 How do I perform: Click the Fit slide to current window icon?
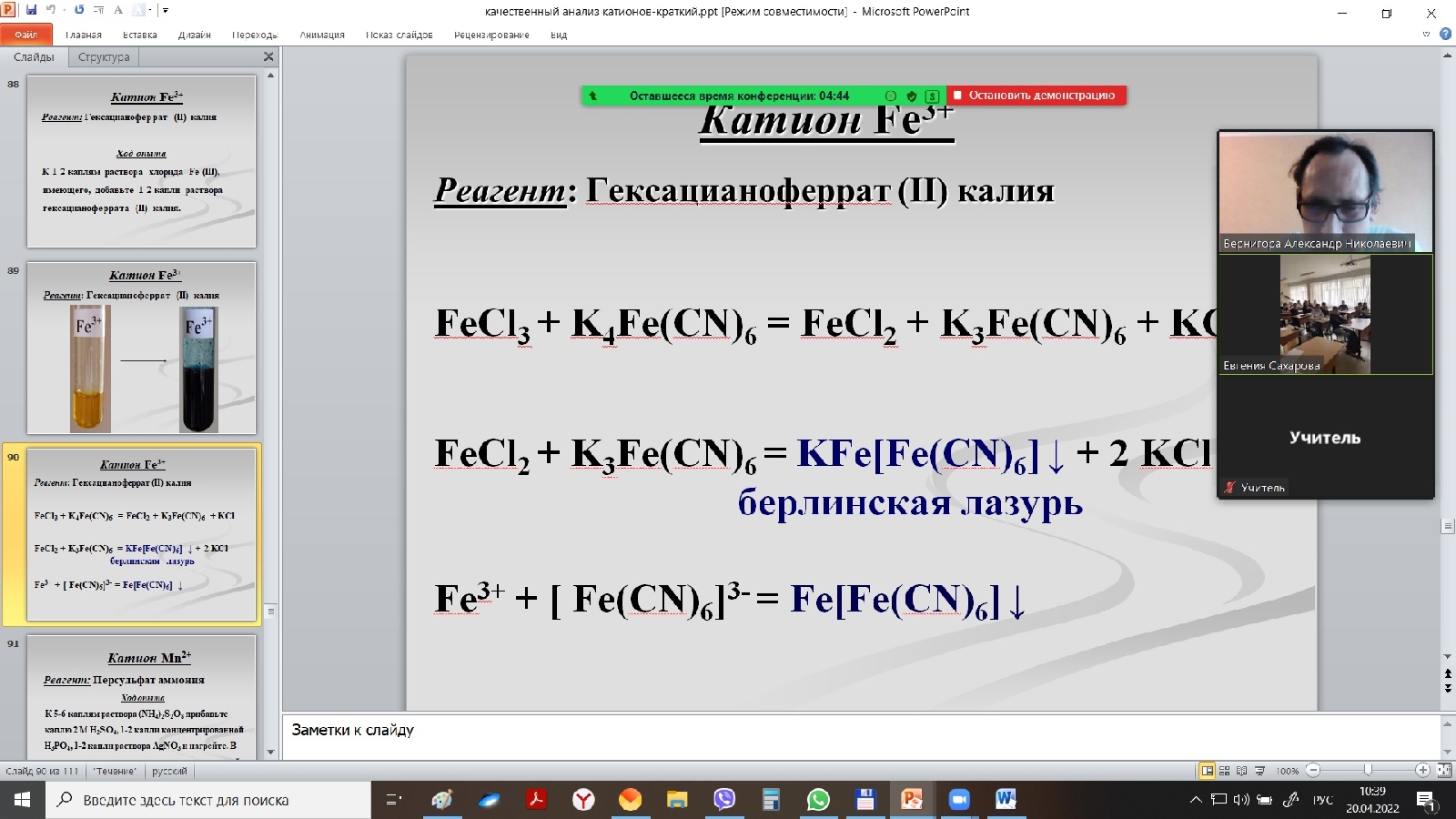pyautogui.click(x=1445, y=769)
